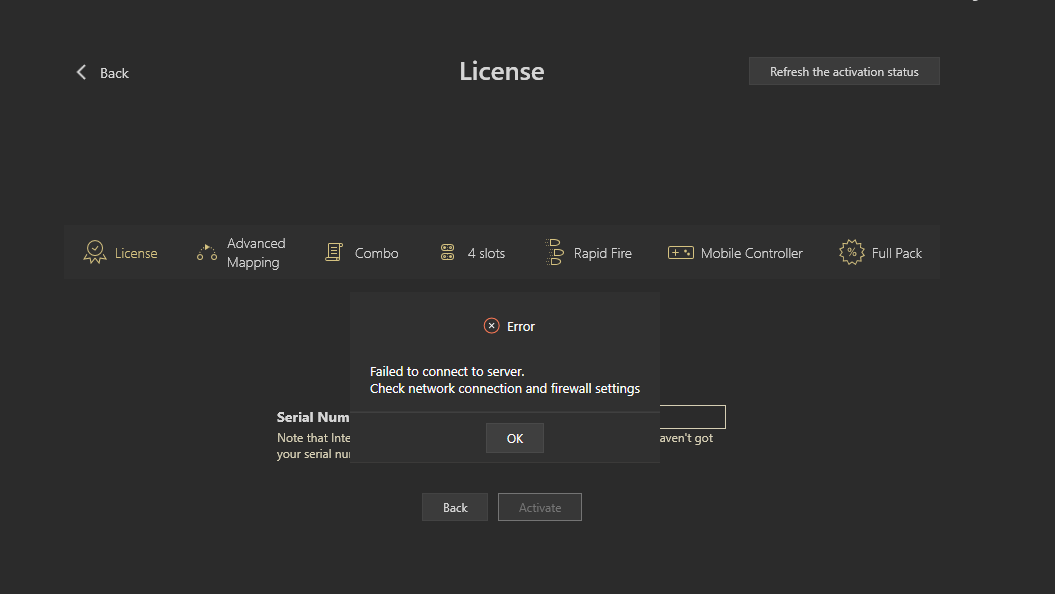
Task: Select the License tab label
Action: click(136, 253)
